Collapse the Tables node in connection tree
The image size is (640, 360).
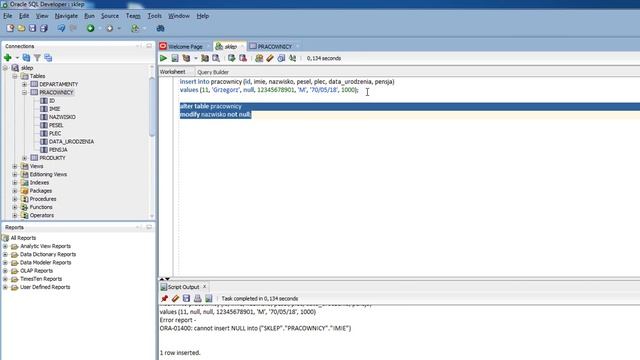click(15, 76)
